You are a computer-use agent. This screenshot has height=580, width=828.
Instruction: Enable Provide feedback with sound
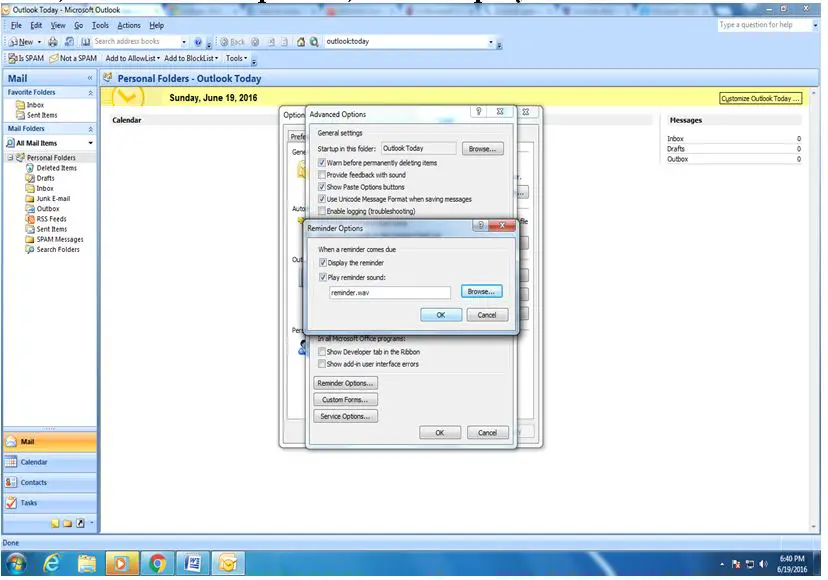pyautogui.click(x=322, y=175)
